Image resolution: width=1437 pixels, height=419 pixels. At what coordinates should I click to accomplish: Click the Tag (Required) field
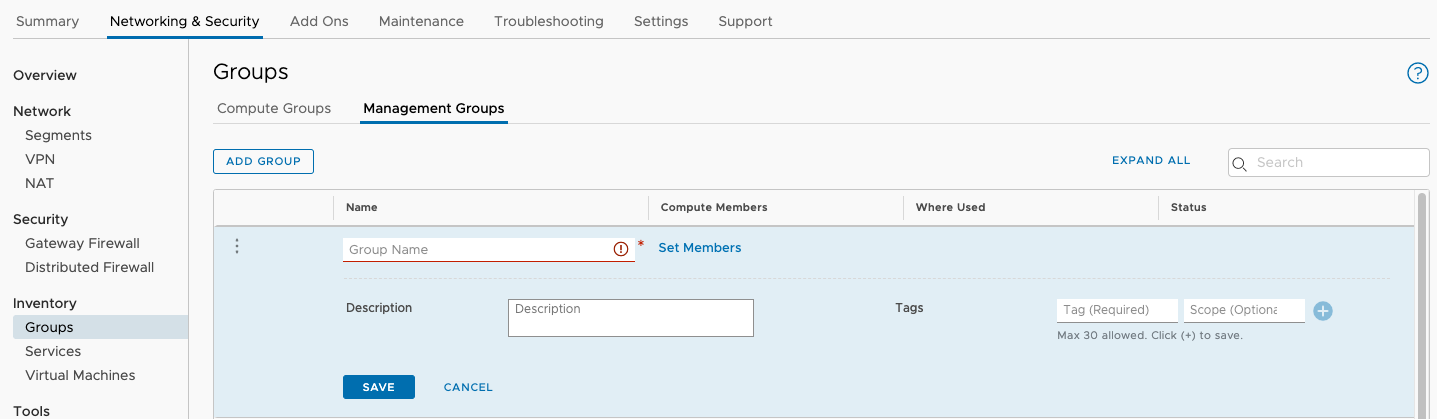point(1116,310)
